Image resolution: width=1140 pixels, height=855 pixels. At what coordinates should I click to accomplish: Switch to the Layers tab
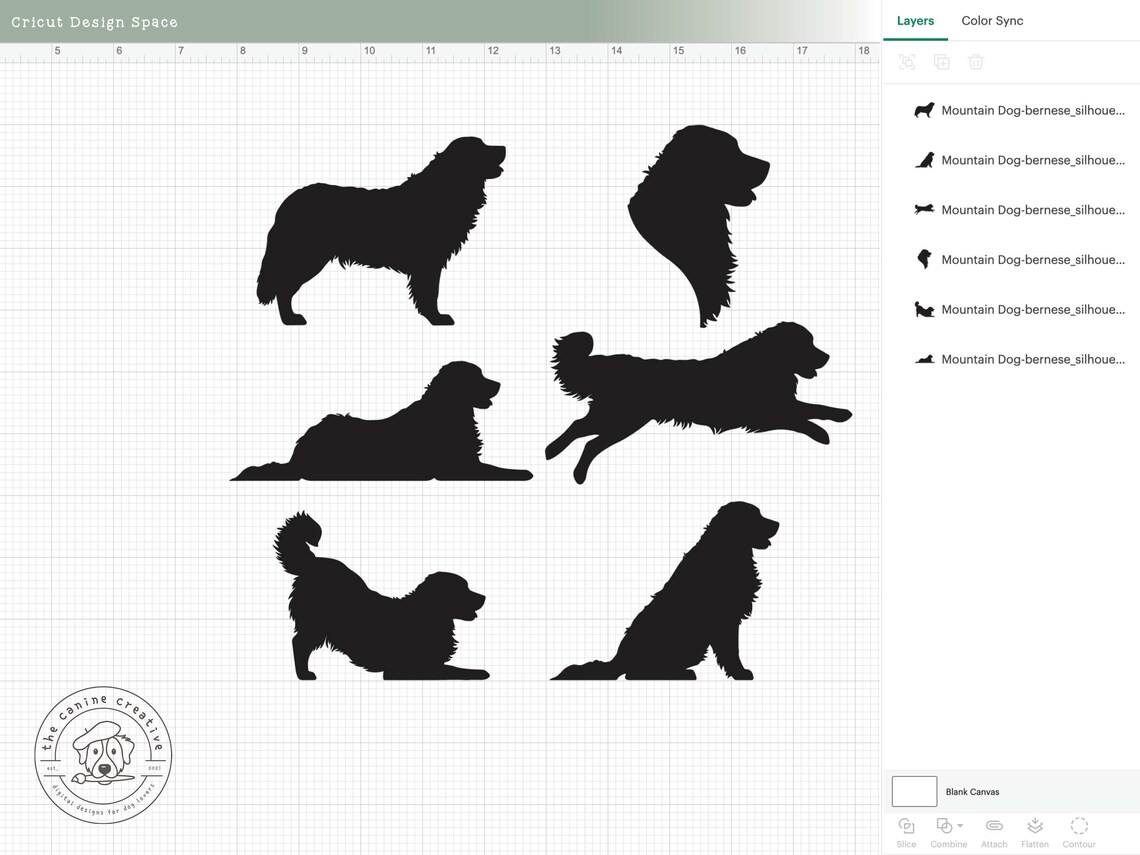[x=915, y=21]
